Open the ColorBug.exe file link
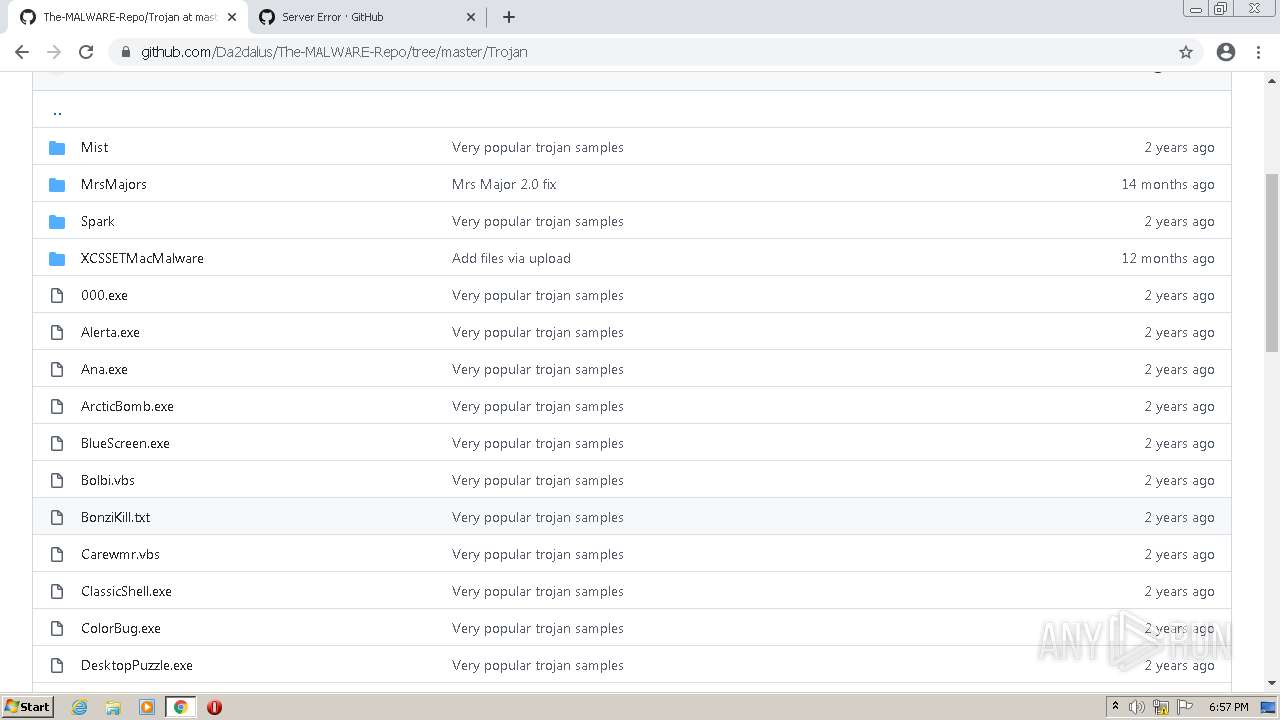1280x720 pixels. (121, 628)
